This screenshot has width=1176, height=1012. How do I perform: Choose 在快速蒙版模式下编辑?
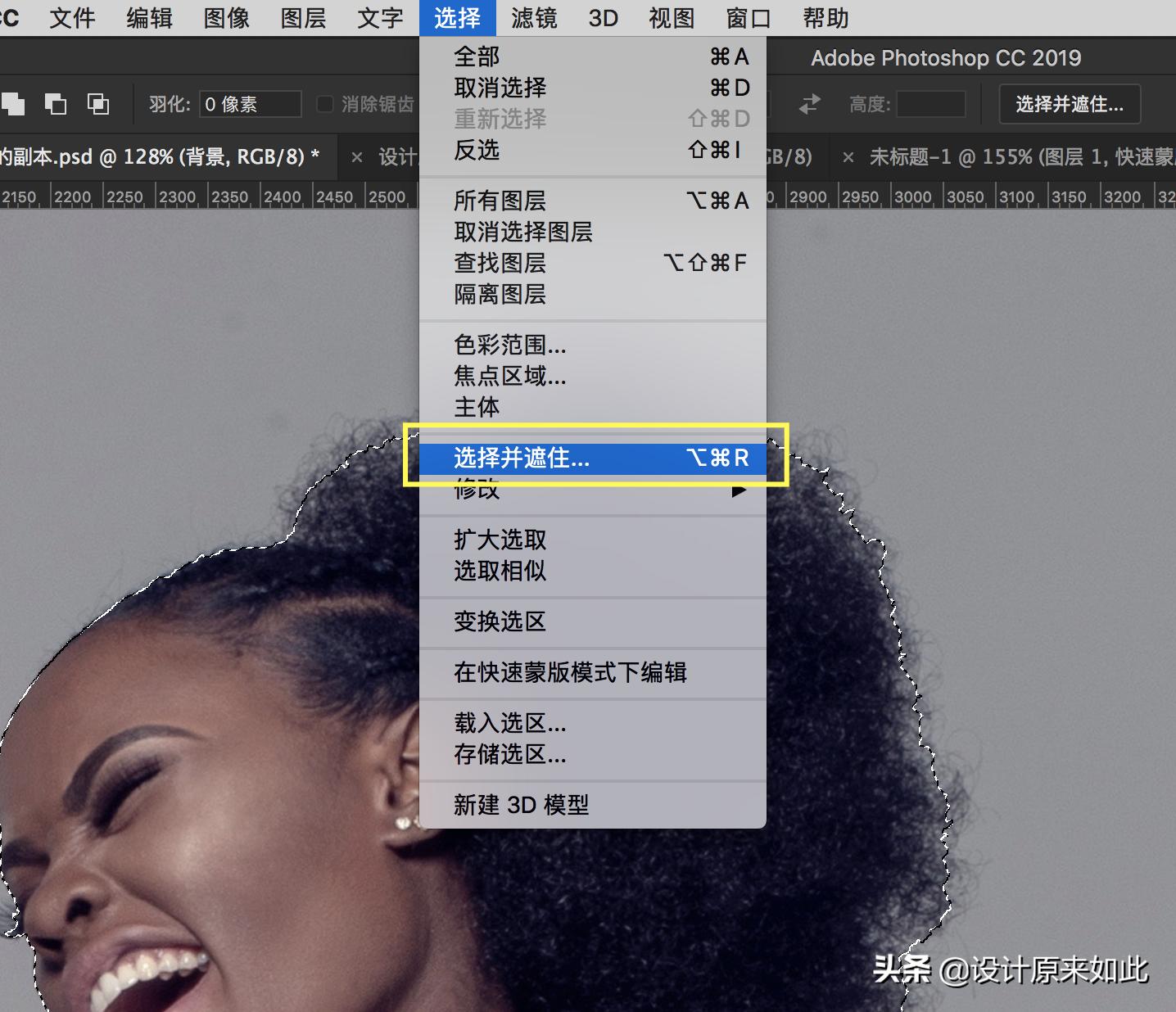(571, 673)
